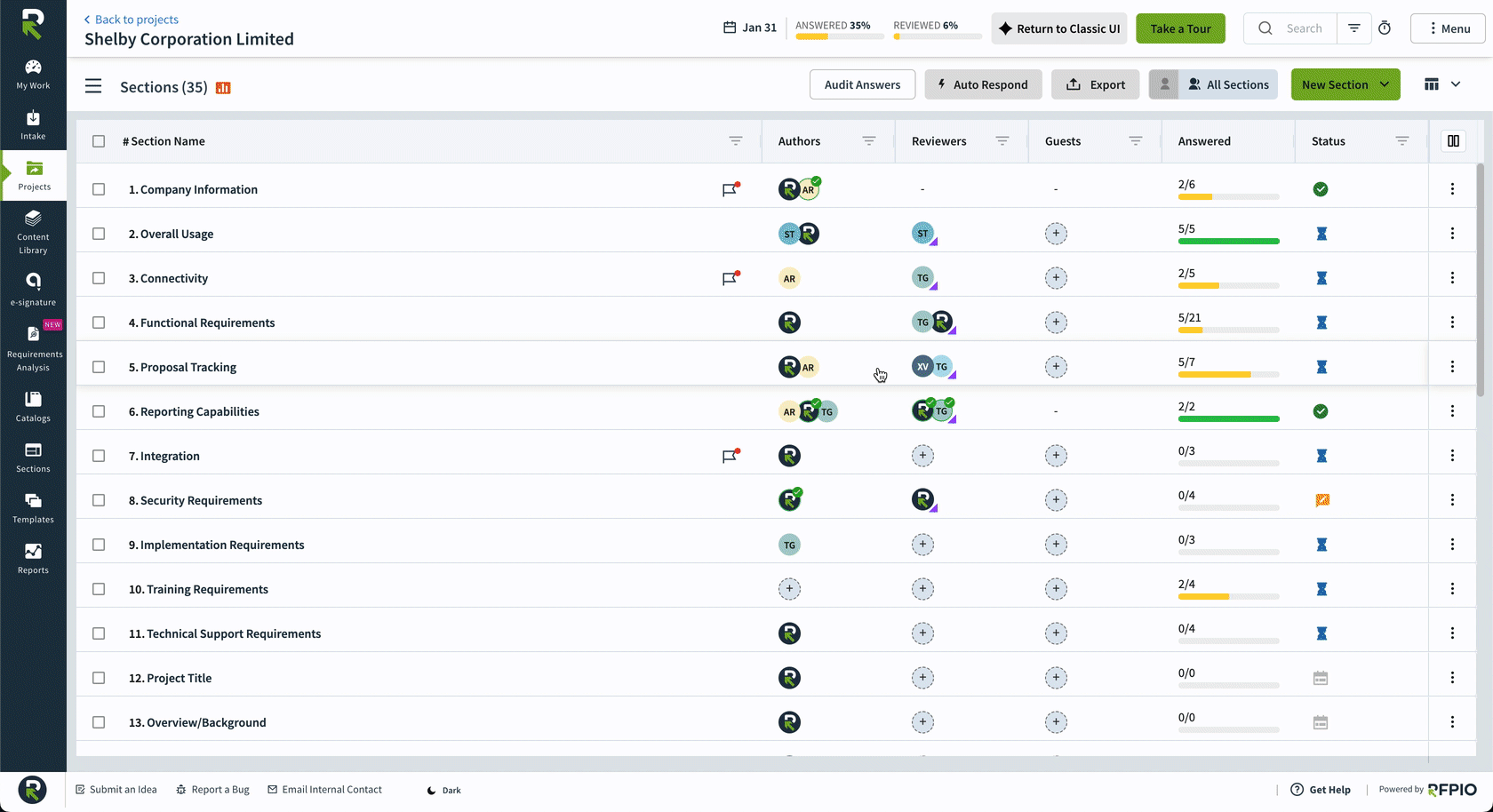The height and width of the screenshot is (812, 1493).
Task: Check the Connectivity checkbox
Action: tap(99, 278)
